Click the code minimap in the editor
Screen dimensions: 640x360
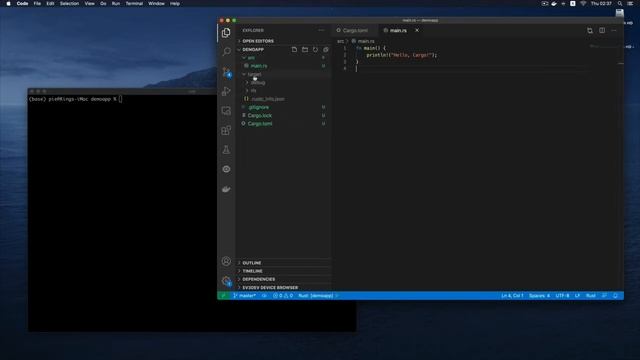pyautogui.click(x=604, y=47)
